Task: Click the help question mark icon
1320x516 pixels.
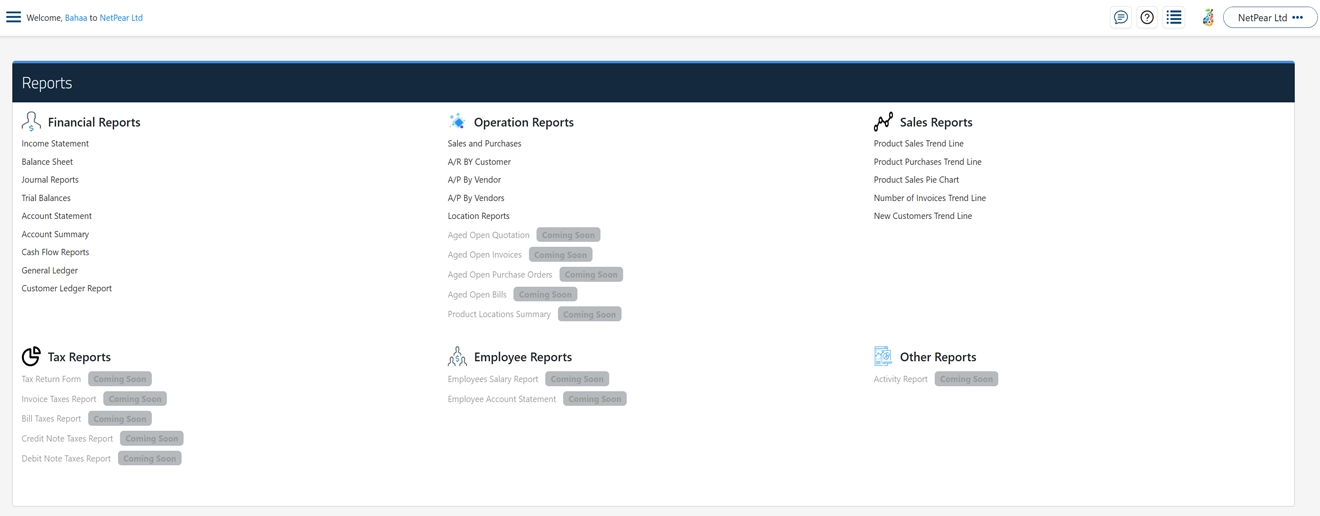Action: click(x=1147, y=17)
